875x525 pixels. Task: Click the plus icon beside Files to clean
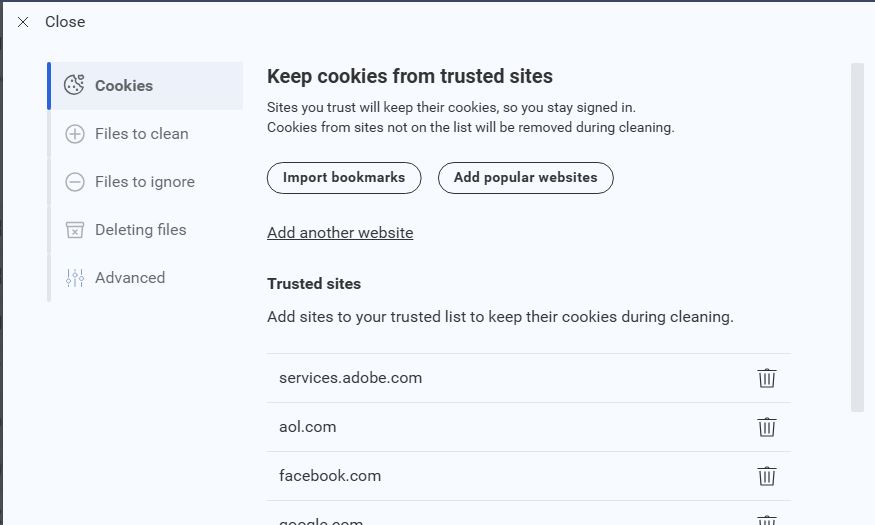point(75,134)
